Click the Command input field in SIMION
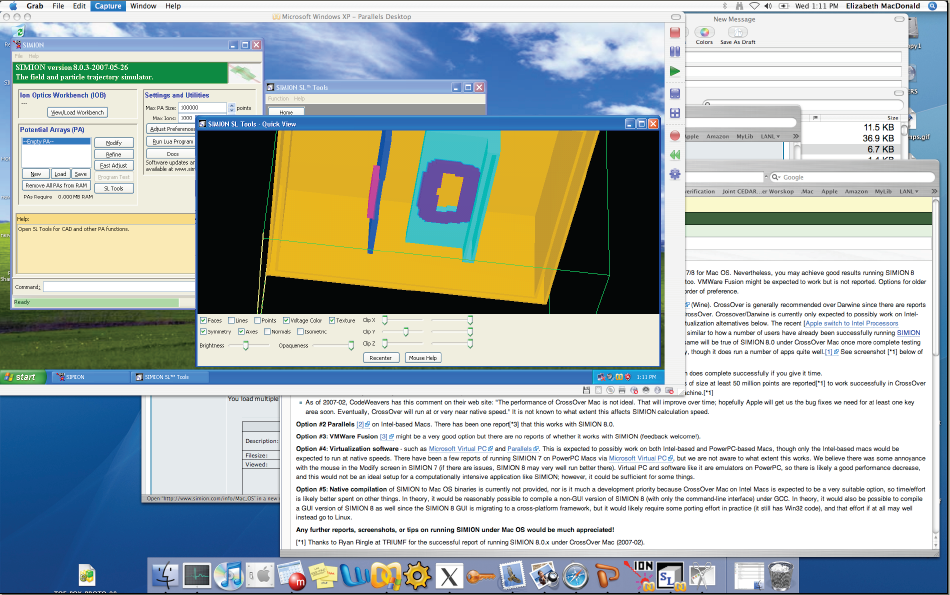This screenshot has width=950, height=595. pyautogui.click(x=120, y=287)
